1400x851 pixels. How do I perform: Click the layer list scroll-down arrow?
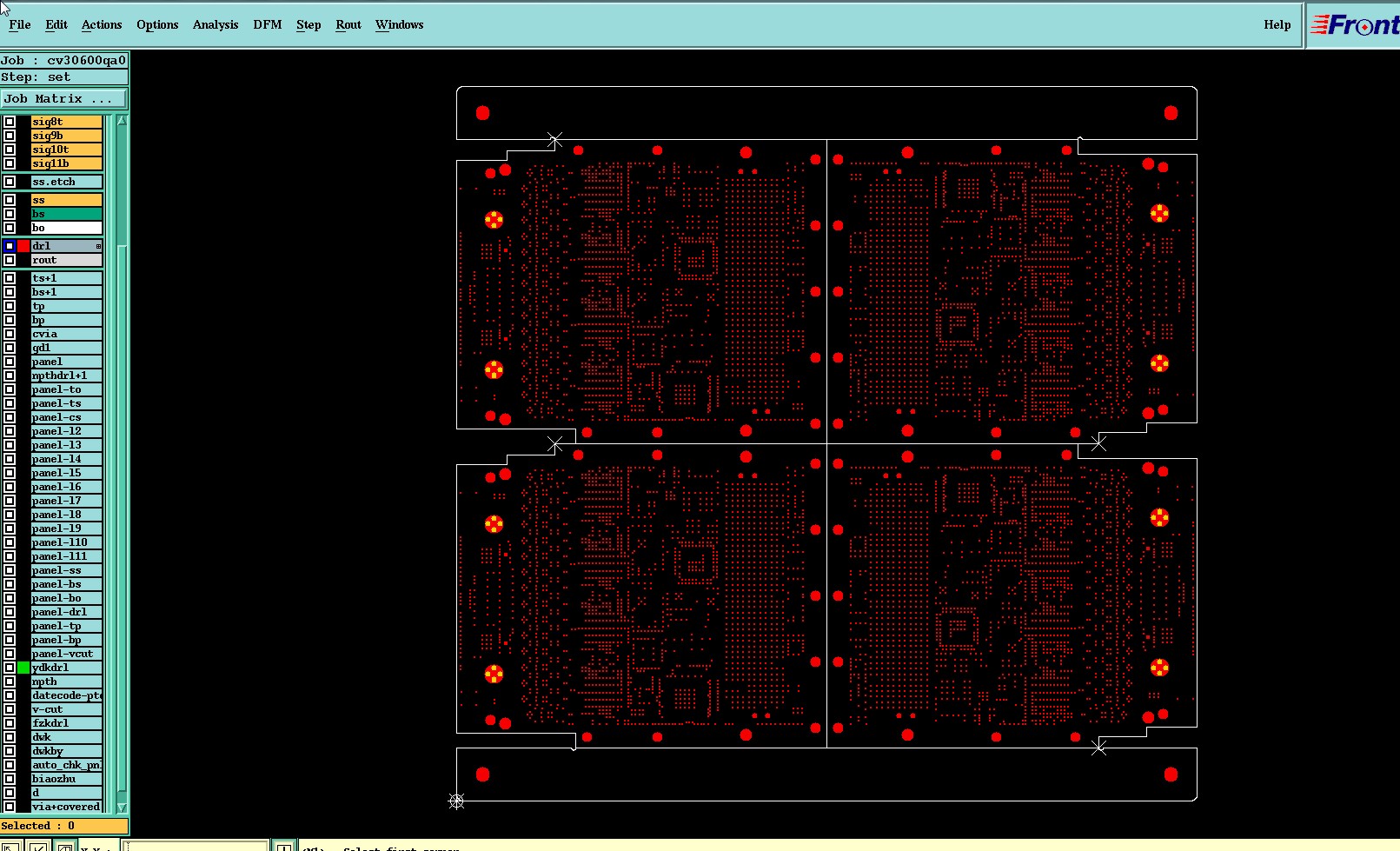122,808
